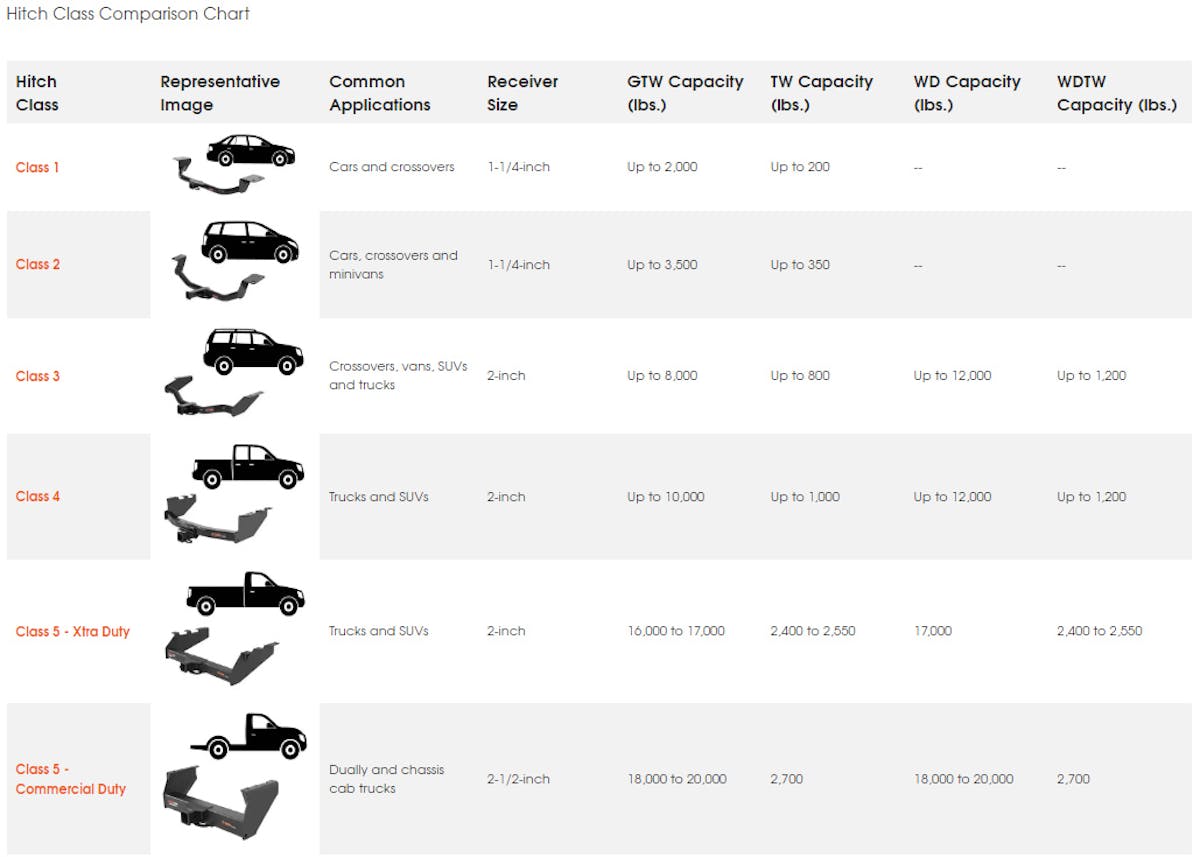1200x857 pixels.
Task: Open the Class 4 hitch link
Action: (x=38, y=496)
